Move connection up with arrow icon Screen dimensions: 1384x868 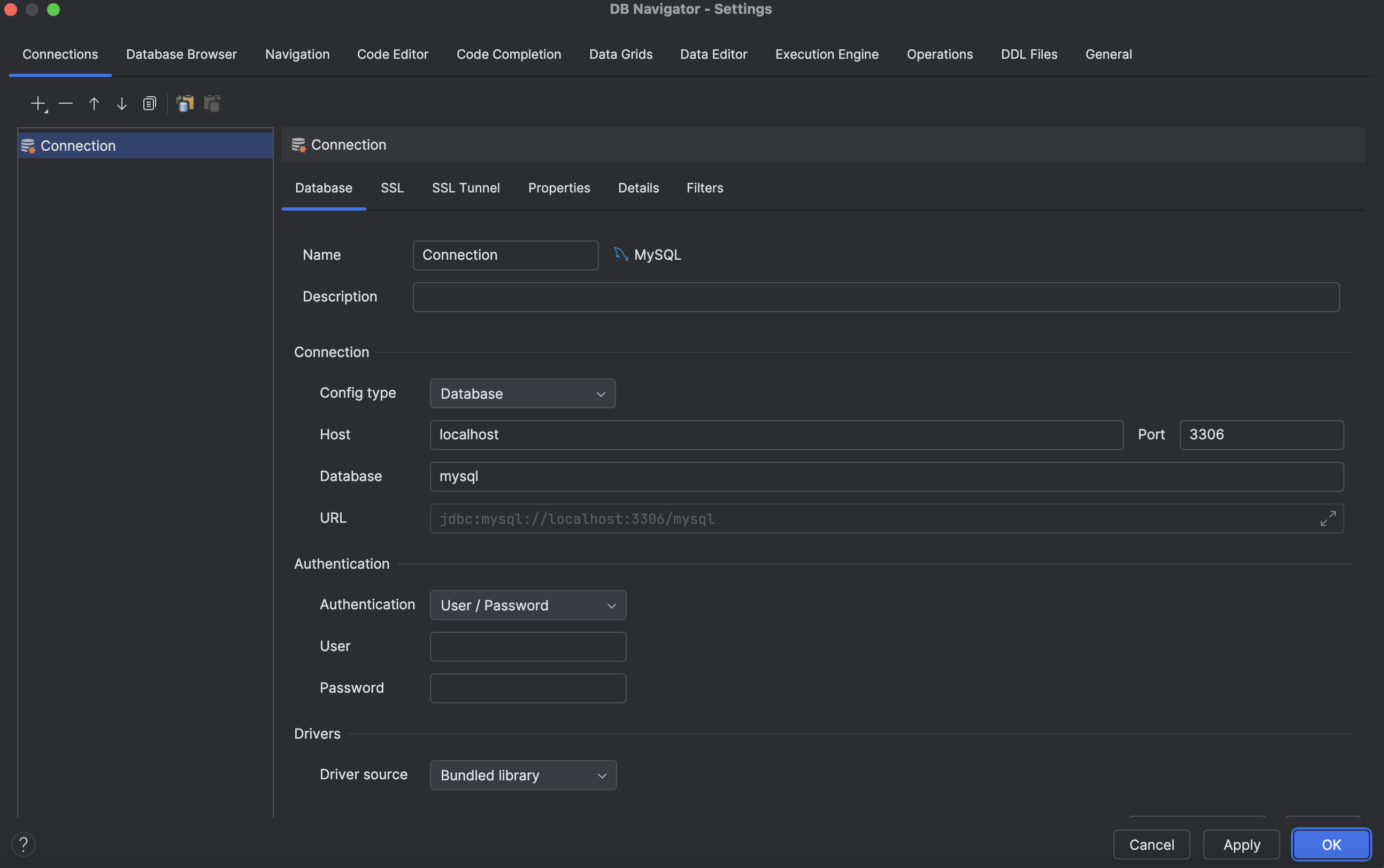coord(94,103)
